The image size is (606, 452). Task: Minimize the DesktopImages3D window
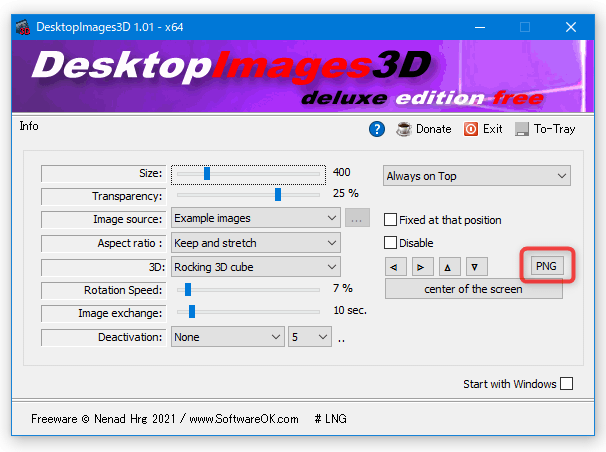tap(480, 27)
